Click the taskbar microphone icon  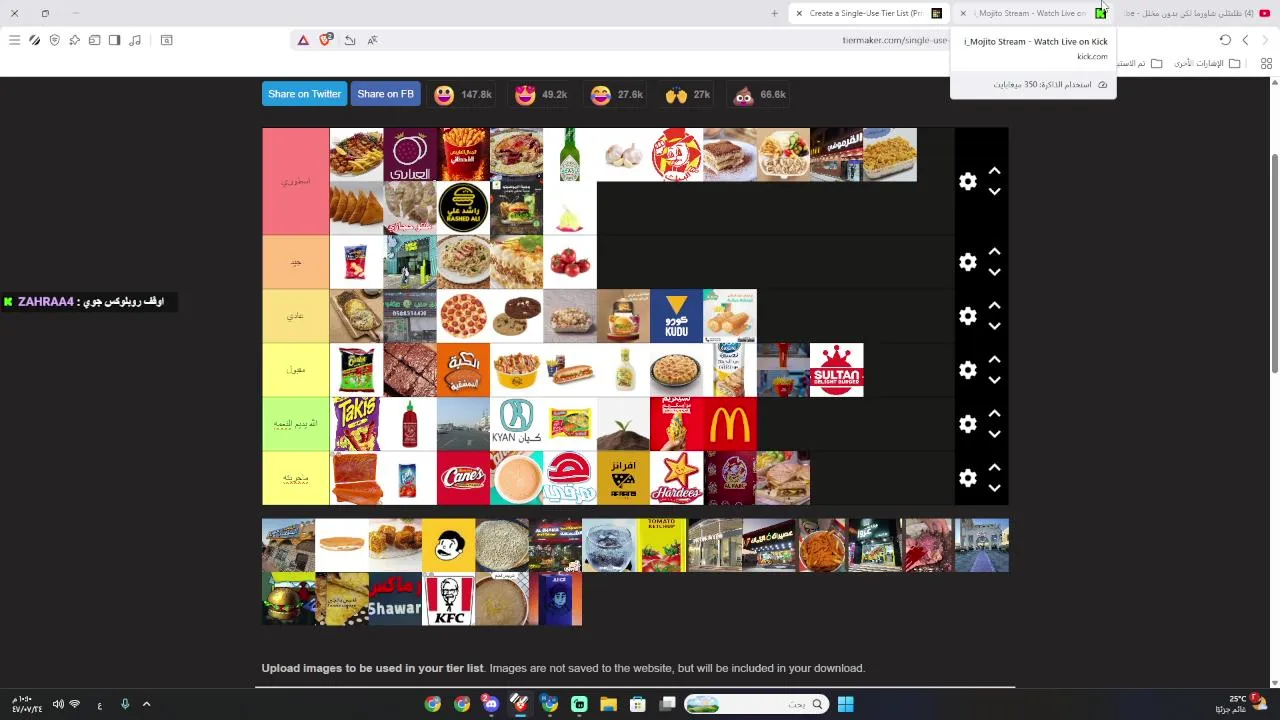pyautogui.click(x=125, y=704)
